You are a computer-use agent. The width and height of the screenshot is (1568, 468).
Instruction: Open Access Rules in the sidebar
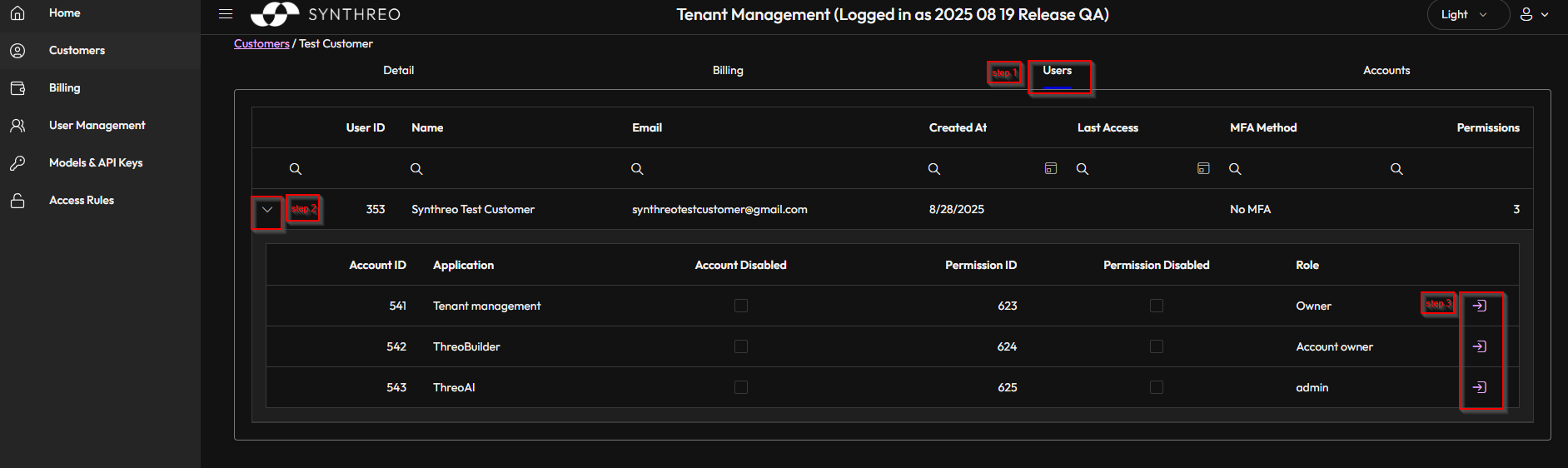click(x=82, y=201)
